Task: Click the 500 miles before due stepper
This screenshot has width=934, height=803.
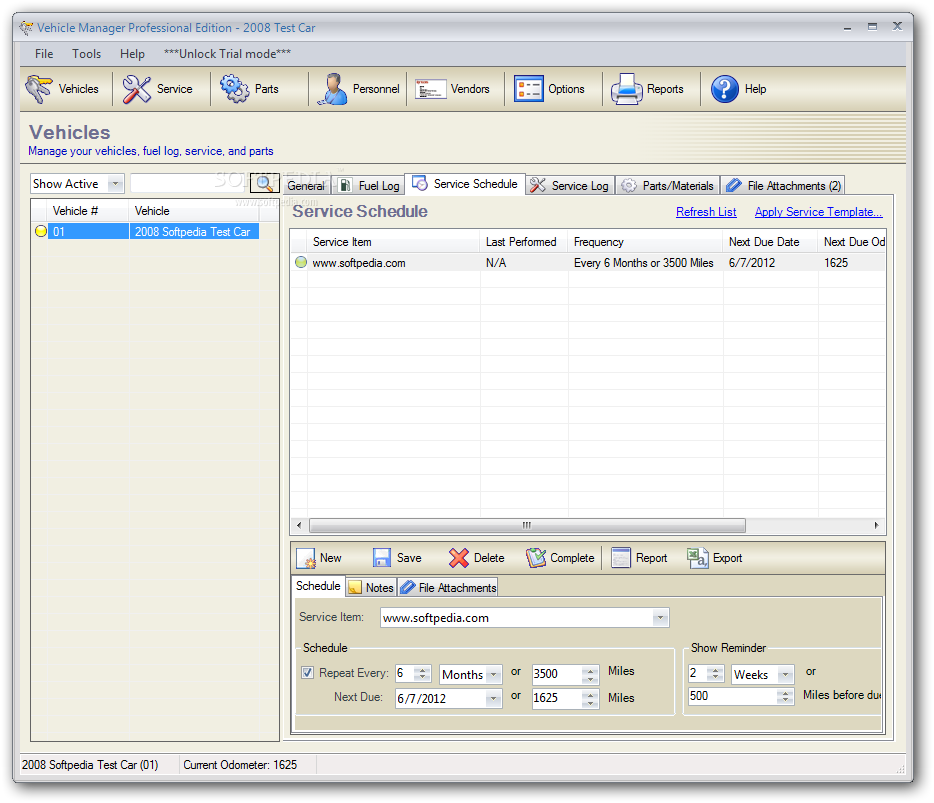Action: coord(786,696)
